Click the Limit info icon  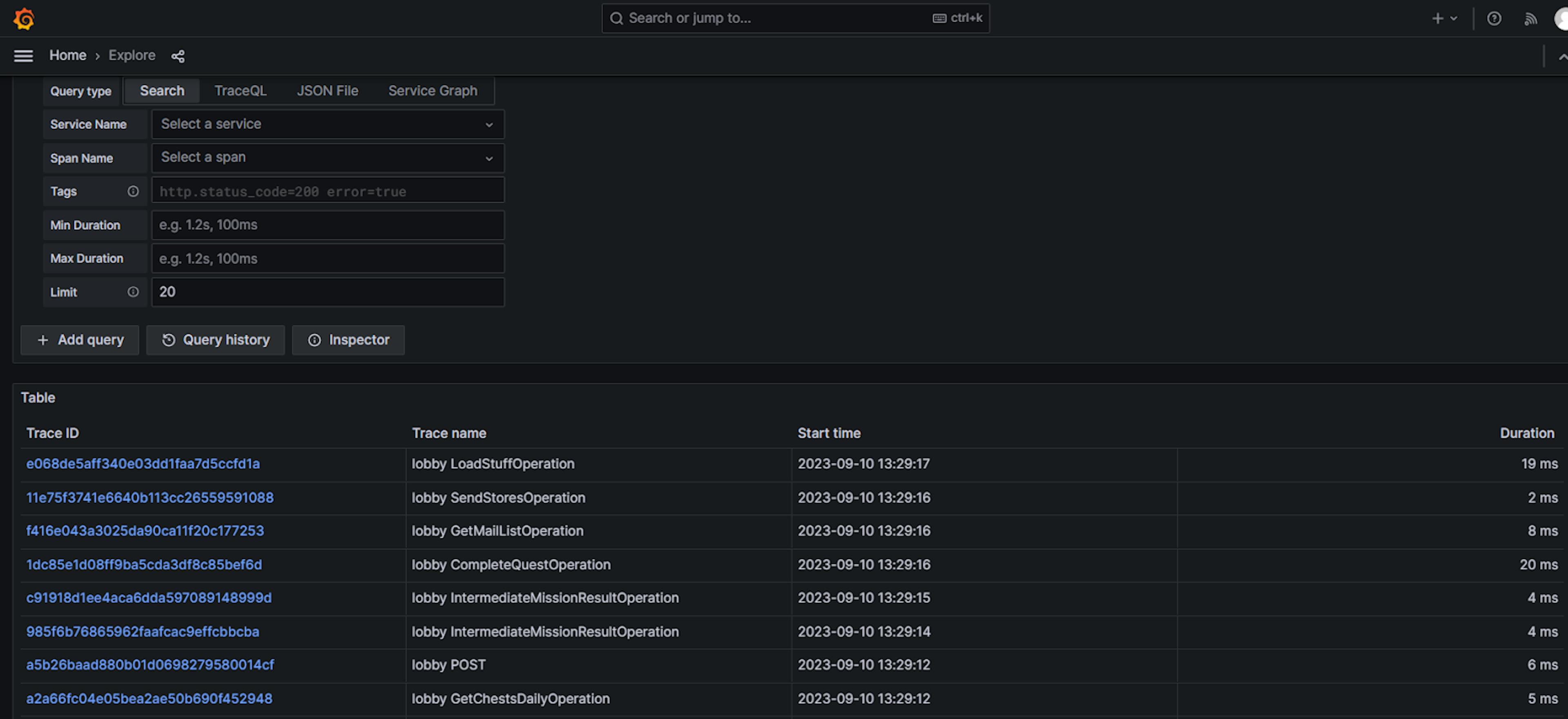133,292
